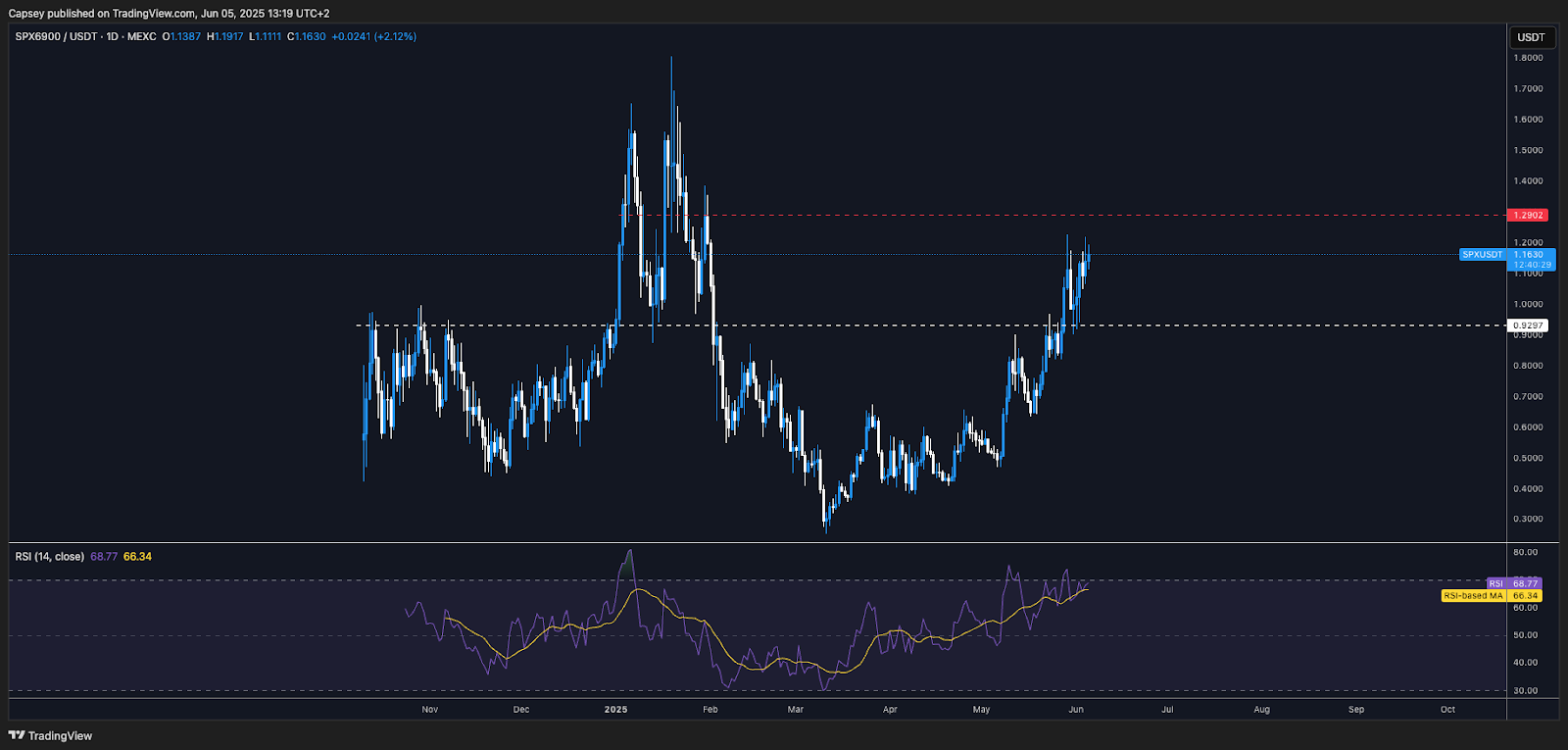Click the 80.00 RSI axis label
This screenshot has width=1568, height=750.
(1525, 552)
